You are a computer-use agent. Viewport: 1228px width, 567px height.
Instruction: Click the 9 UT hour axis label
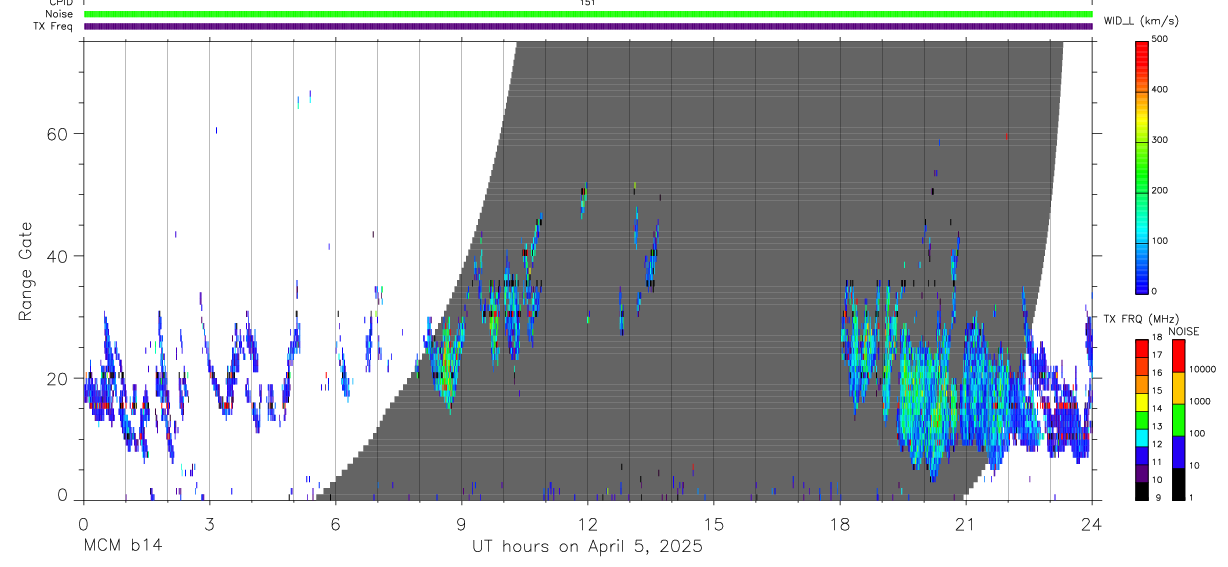[x=461, y=523]
